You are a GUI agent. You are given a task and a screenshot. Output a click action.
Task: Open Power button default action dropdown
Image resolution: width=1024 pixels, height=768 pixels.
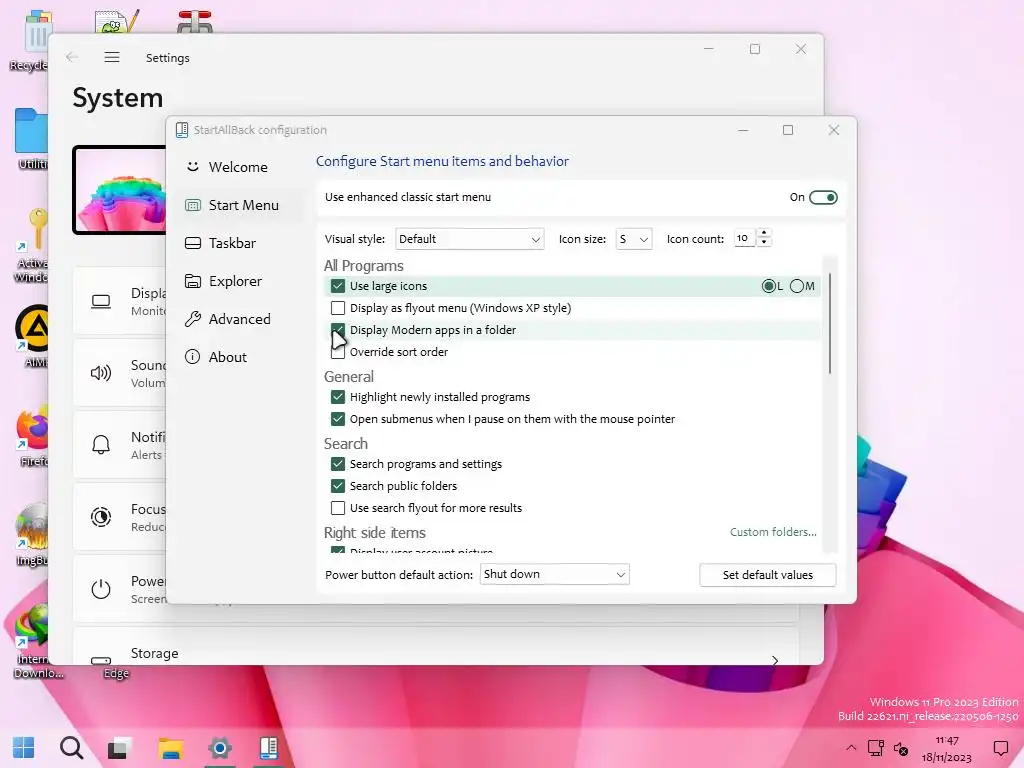tap(554, 574)
